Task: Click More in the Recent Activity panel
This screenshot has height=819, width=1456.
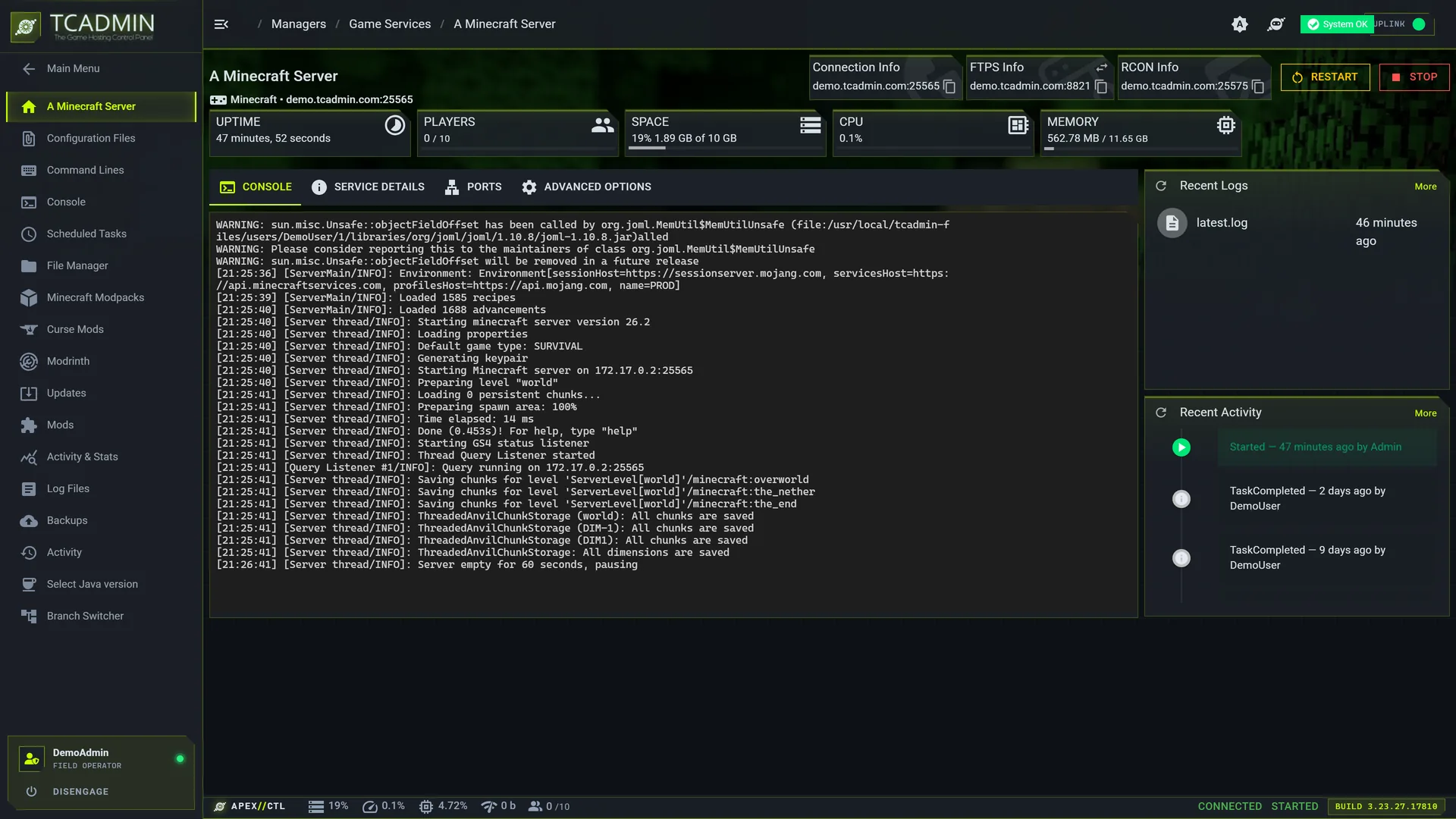Action: (1426, 413)
